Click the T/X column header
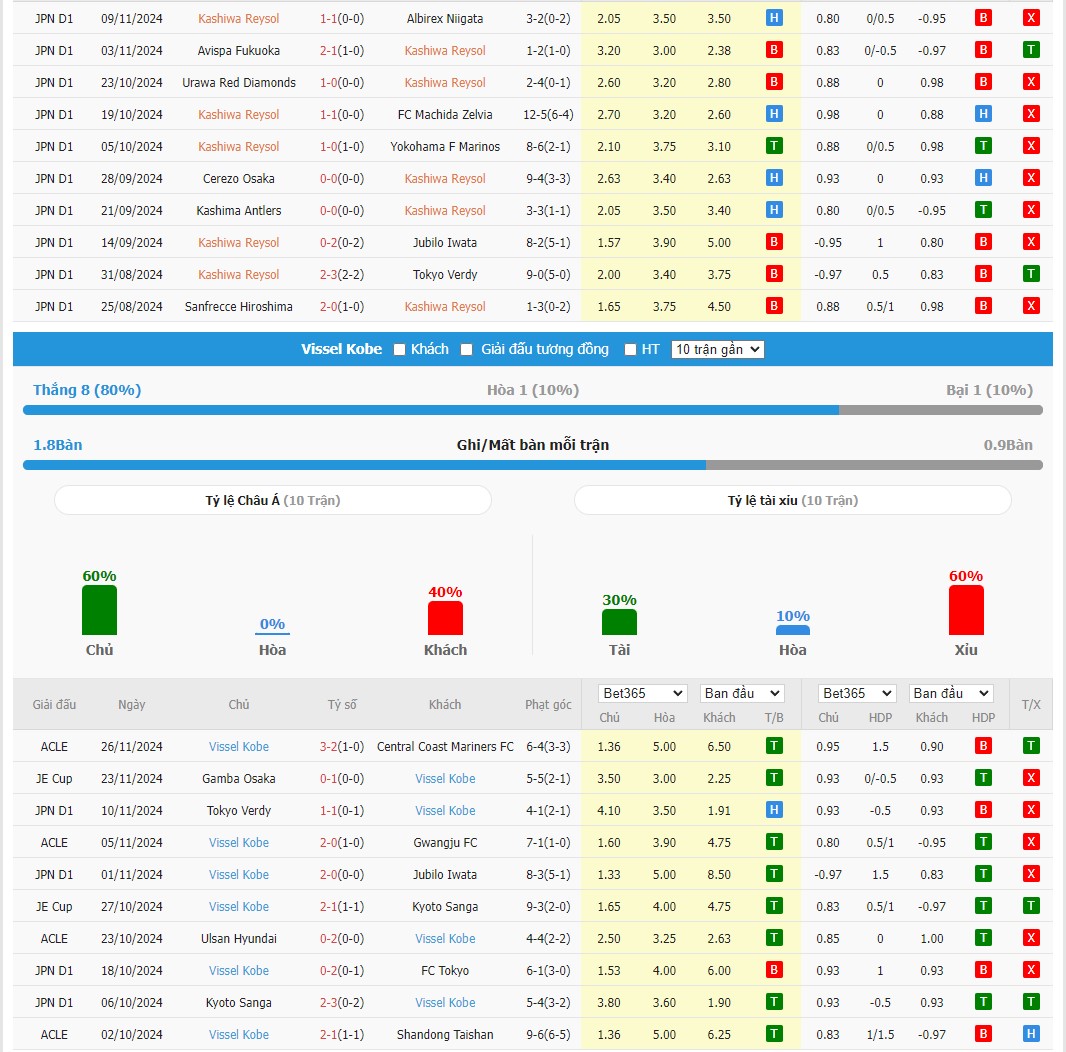1066x1052 pixels. click(x=1031, y=705)
